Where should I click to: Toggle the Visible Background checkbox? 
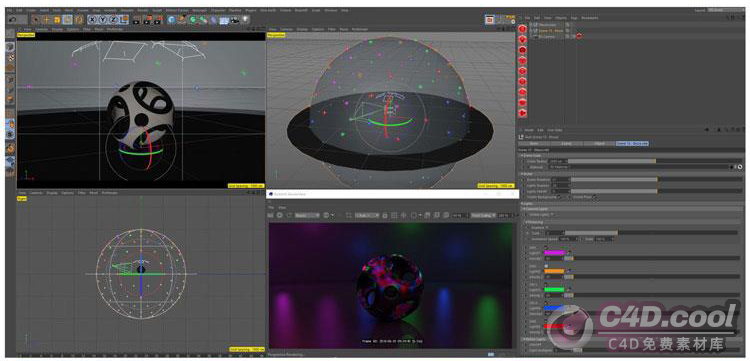tap(559, 197)
